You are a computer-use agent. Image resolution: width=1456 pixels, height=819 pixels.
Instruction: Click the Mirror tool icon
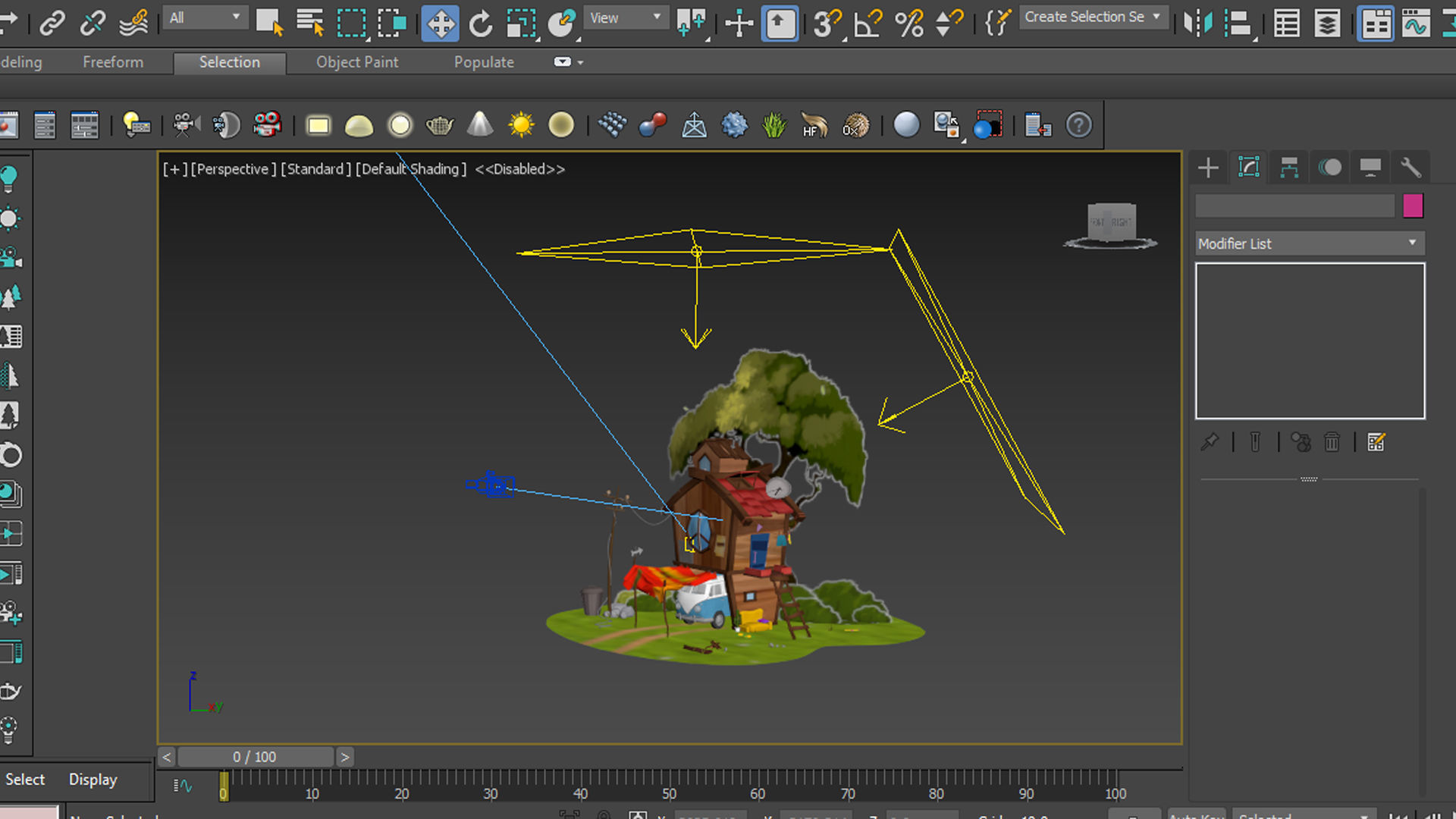point(1198,23)
